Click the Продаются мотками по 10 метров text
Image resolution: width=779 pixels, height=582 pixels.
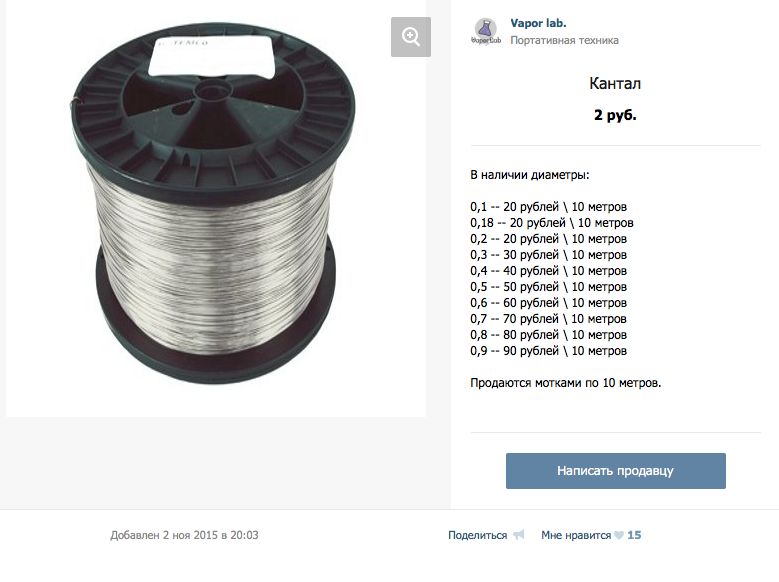(x=566, y=383)
